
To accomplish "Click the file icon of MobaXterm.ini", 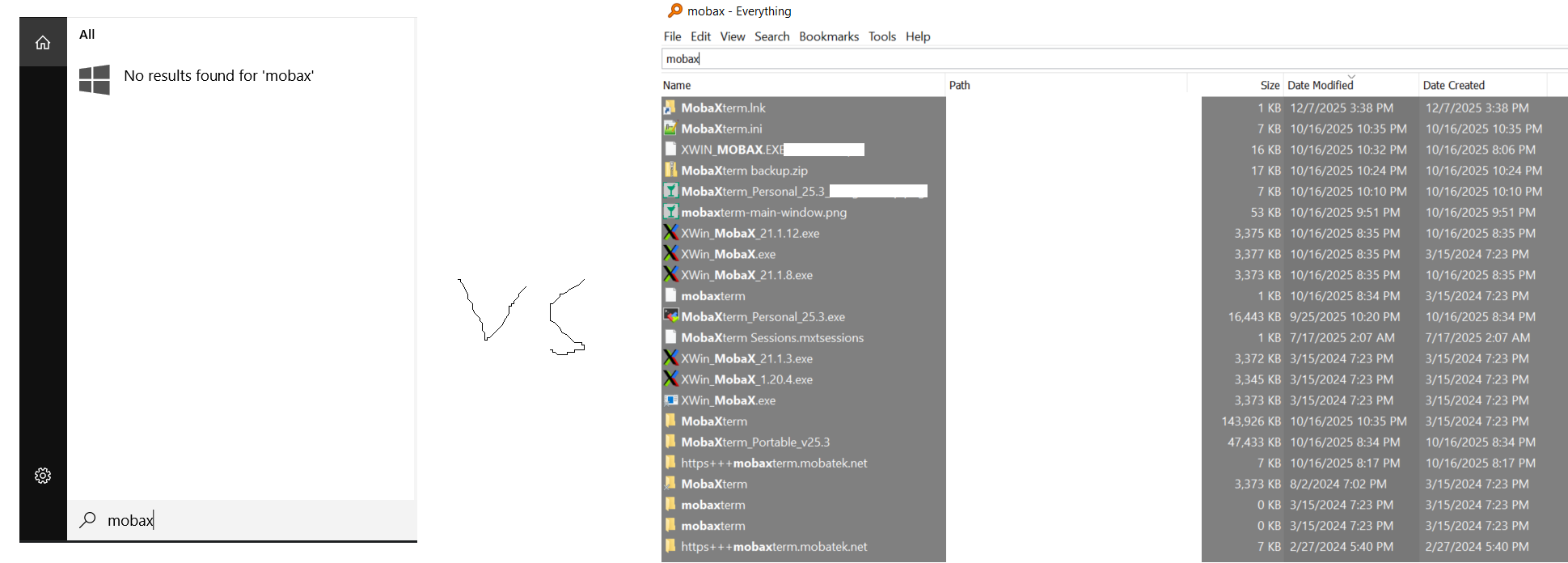I will click(x=670, y=129).
